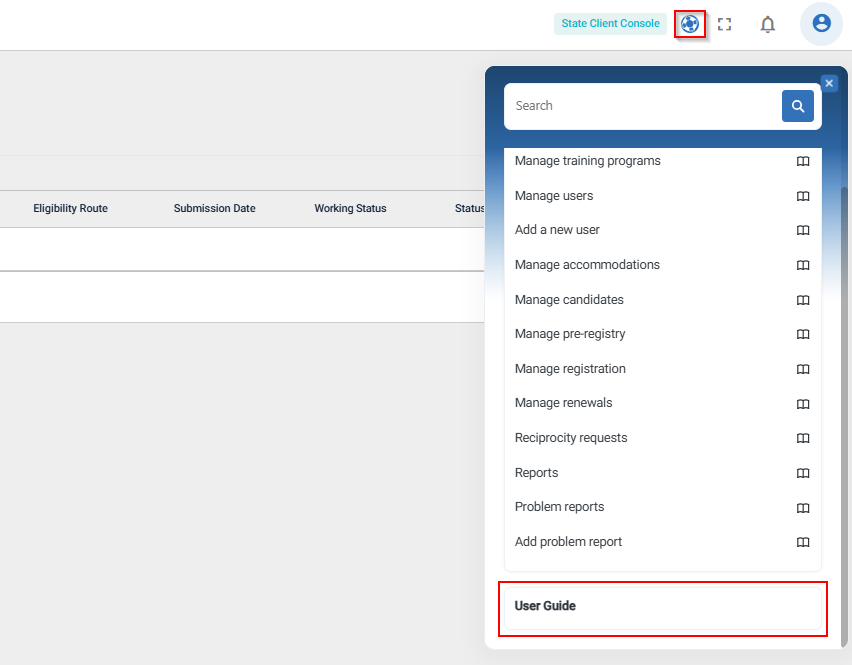View Manage accommodations help article
852x665 pixels.
(x=587, y=265)
